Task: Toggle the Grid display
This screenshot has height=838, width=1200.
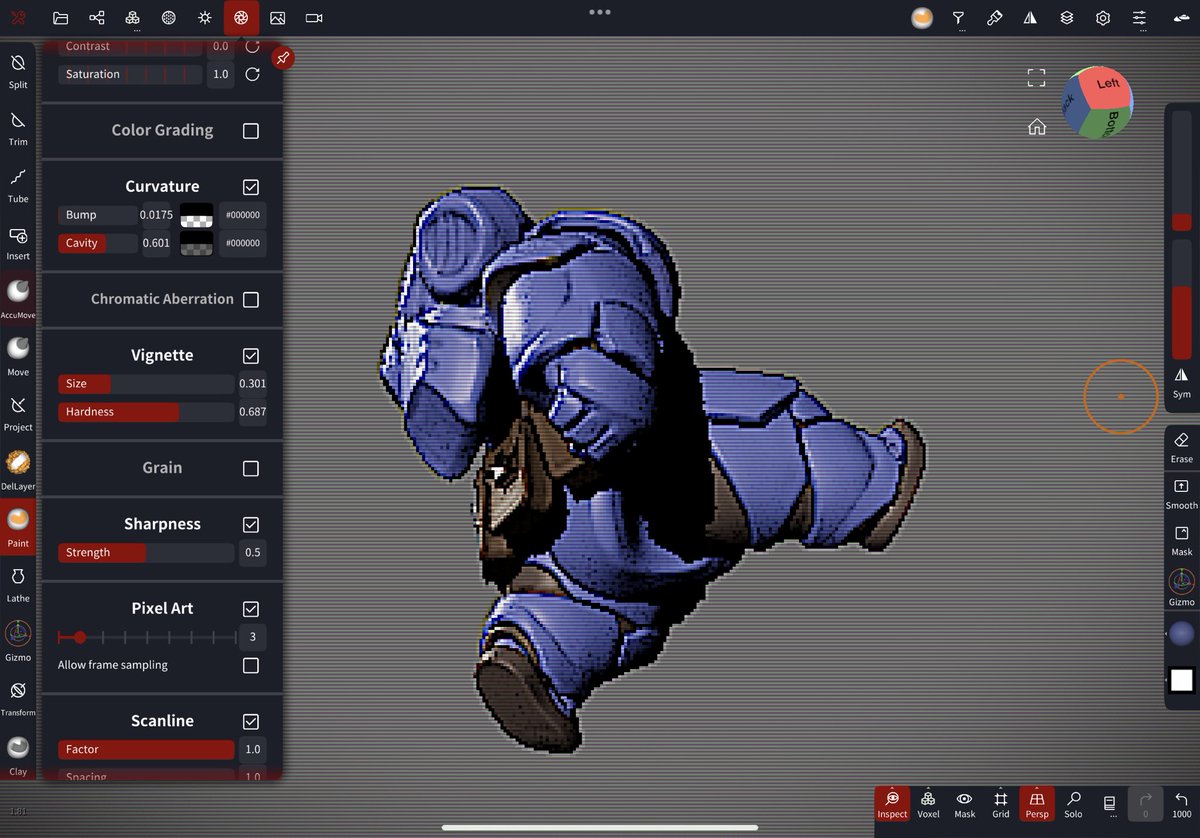Action: click(1001, 804)
